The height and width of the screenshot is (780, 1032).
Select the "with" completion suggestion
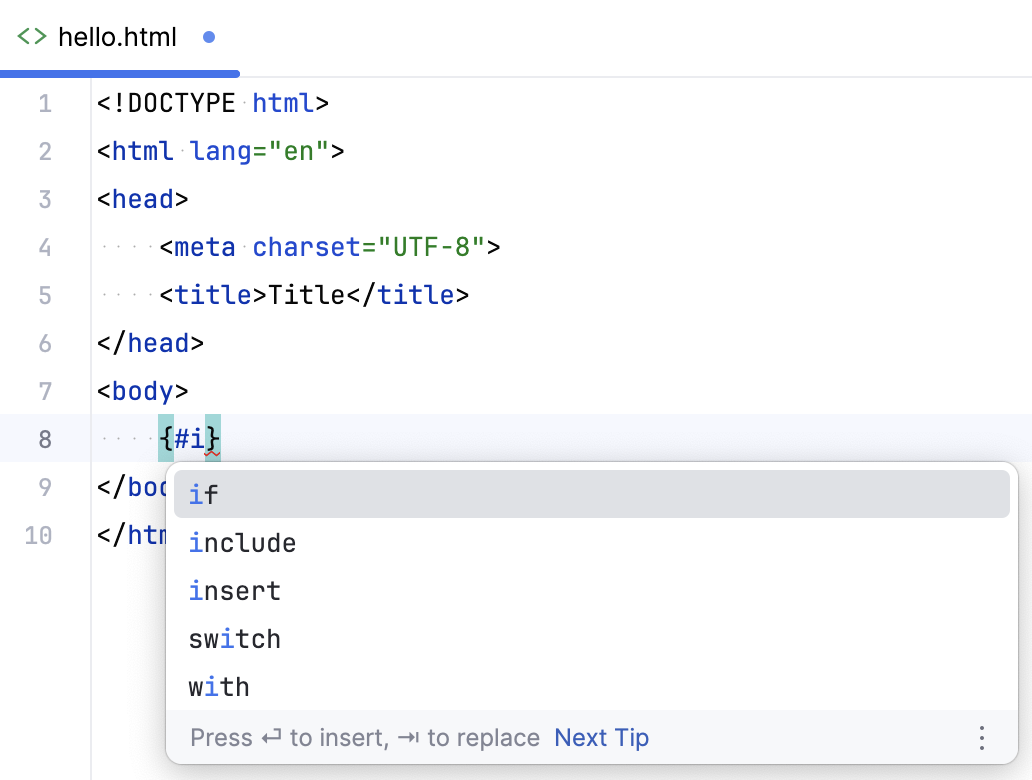tap(219, 686)
